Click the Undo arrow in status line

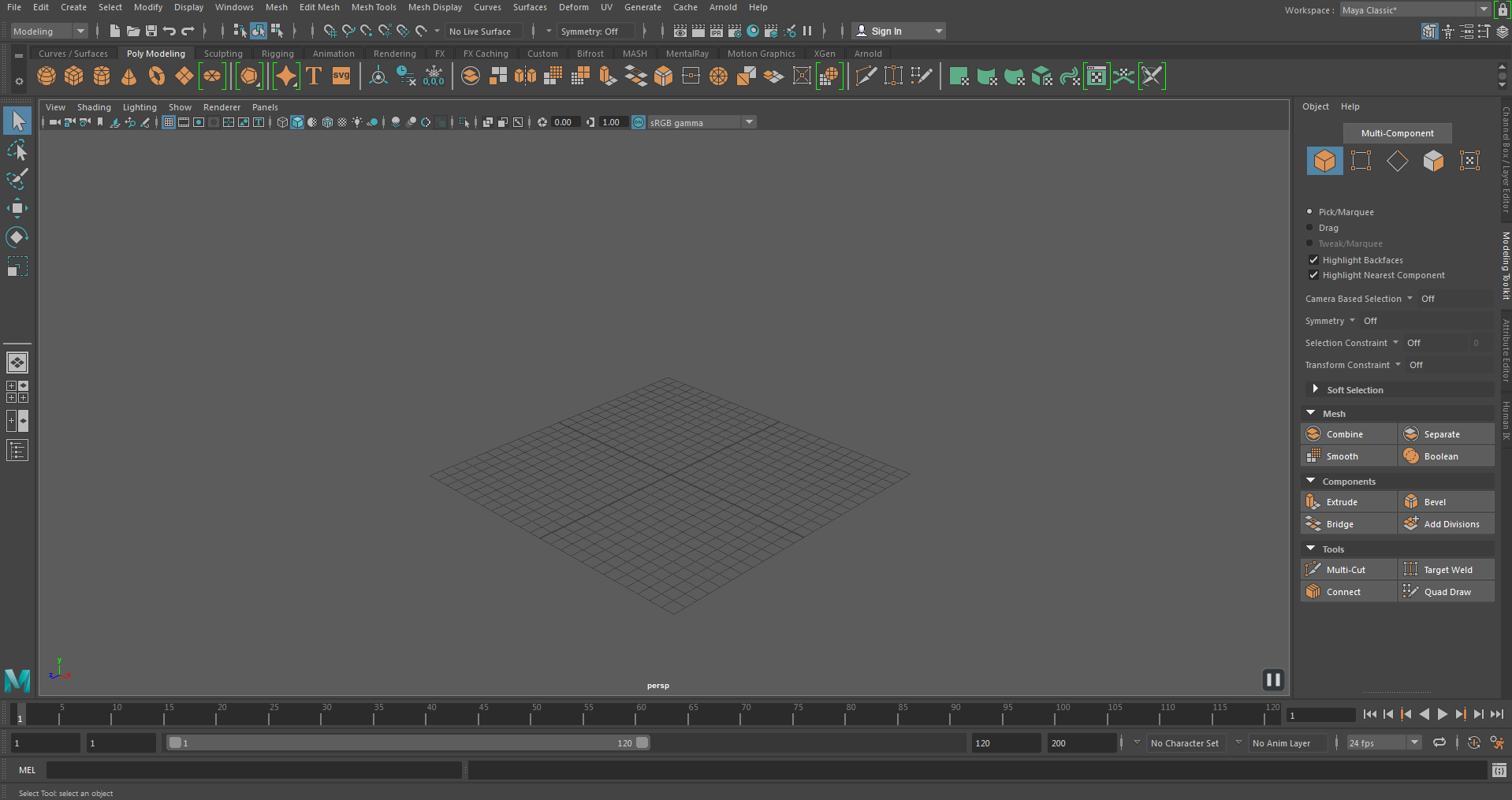(169, 31)
